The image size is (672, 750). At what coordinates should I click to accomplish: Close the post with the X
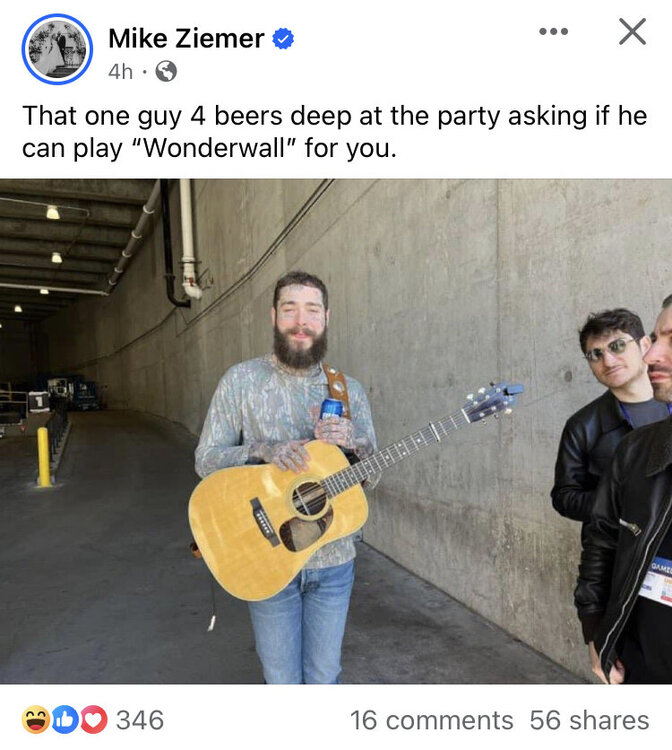point(632,32)
